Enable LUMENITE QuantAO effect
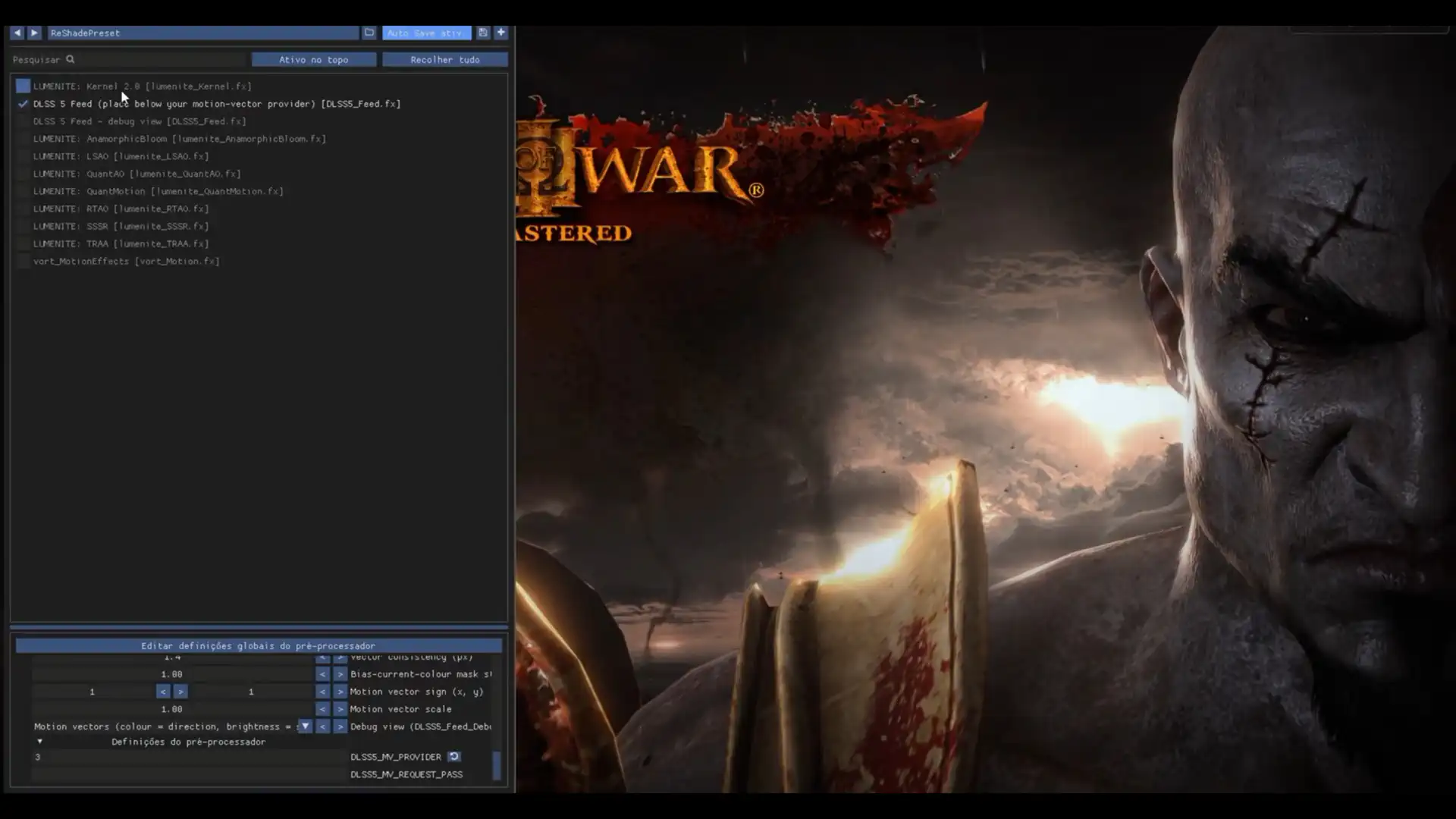Screen dimensions: 1456x819 tap(24, 174)
